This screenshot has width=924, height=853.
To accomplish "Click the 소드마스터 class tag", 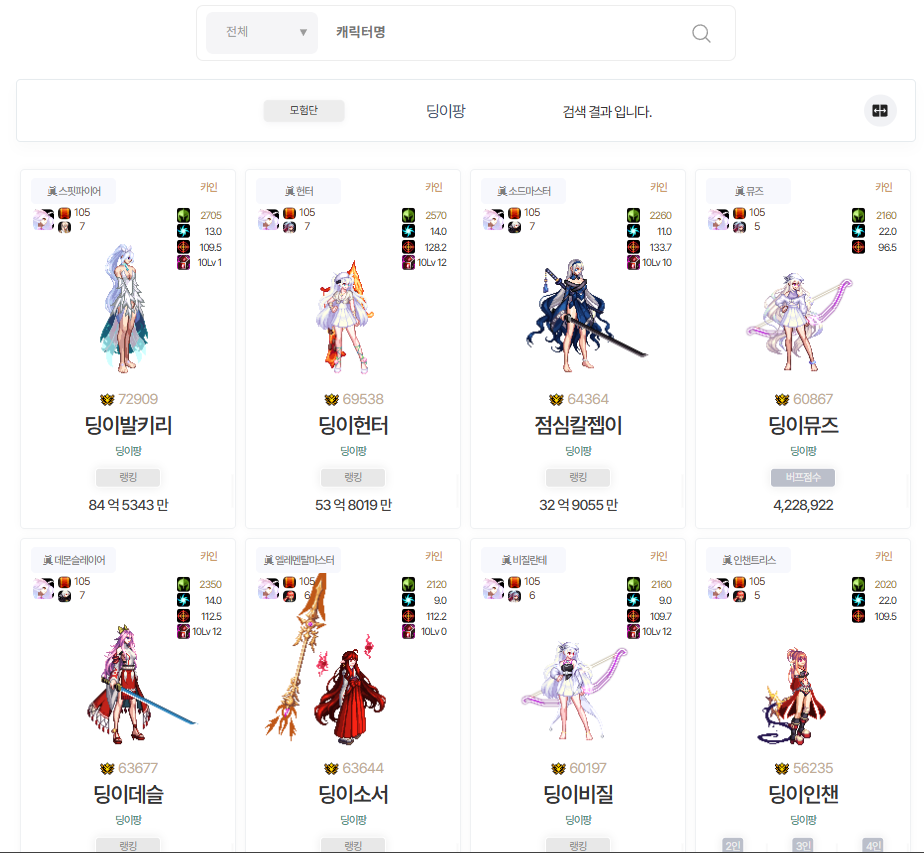I will point(523,191).
